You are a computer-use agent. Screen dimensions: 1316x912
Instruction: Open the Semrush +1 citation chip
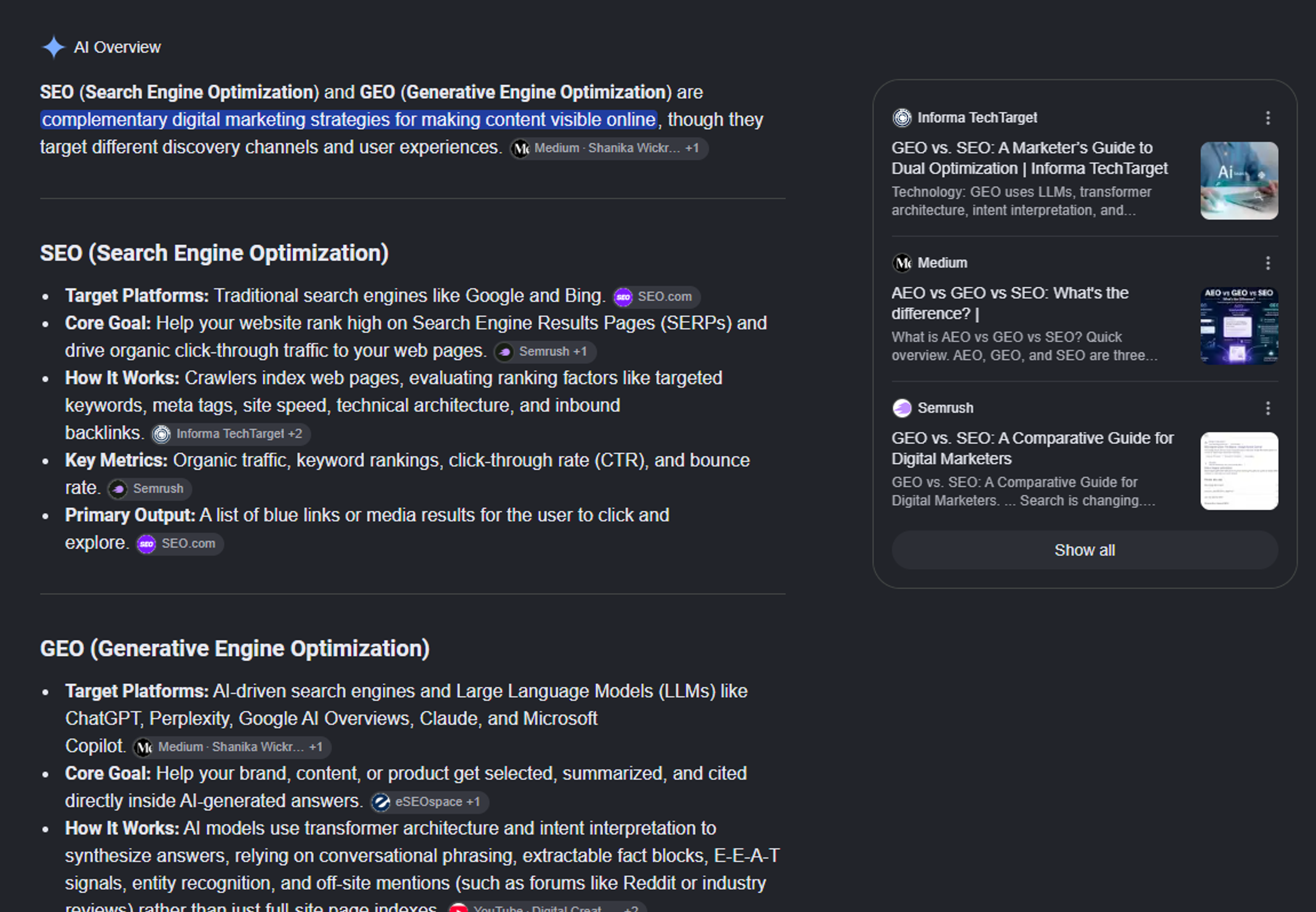pos(545,352)
